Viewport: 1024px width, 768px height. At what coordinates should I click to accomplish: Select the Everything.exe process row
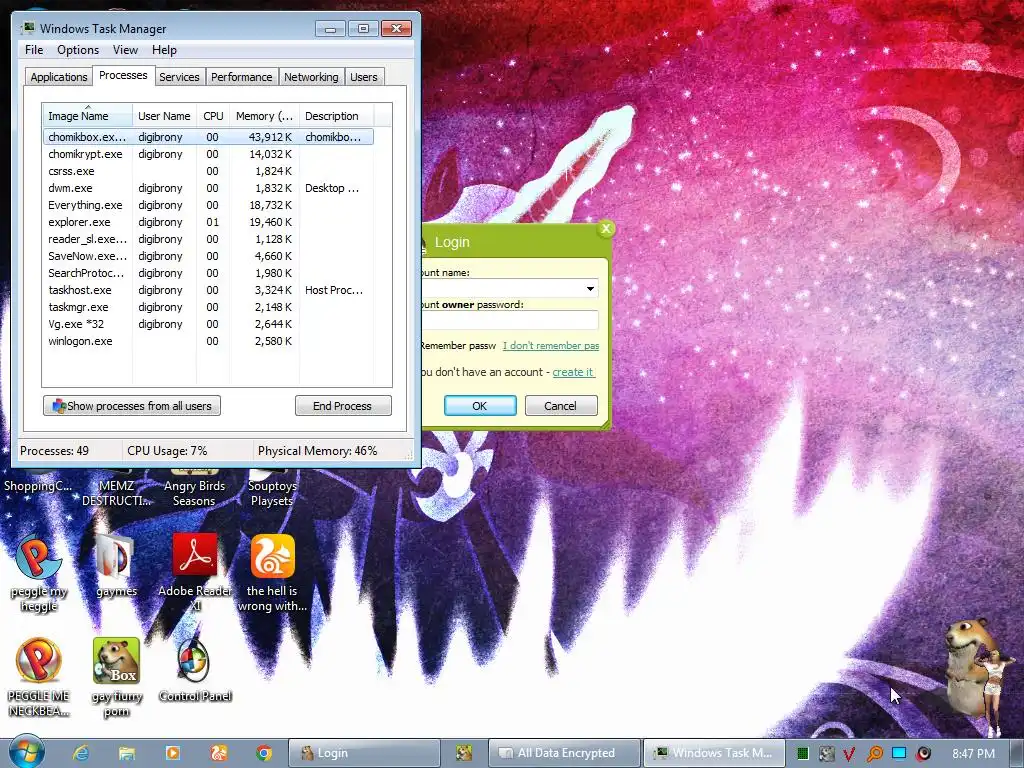pyautogui.click(x=208, y=205)
